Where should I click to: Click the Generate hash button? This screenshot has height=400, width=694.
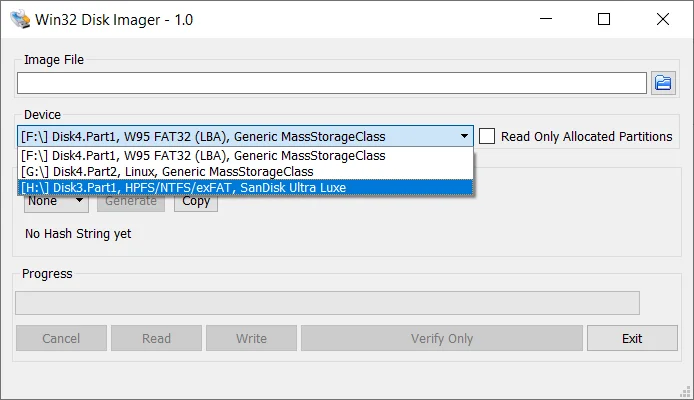coord(131,201)
